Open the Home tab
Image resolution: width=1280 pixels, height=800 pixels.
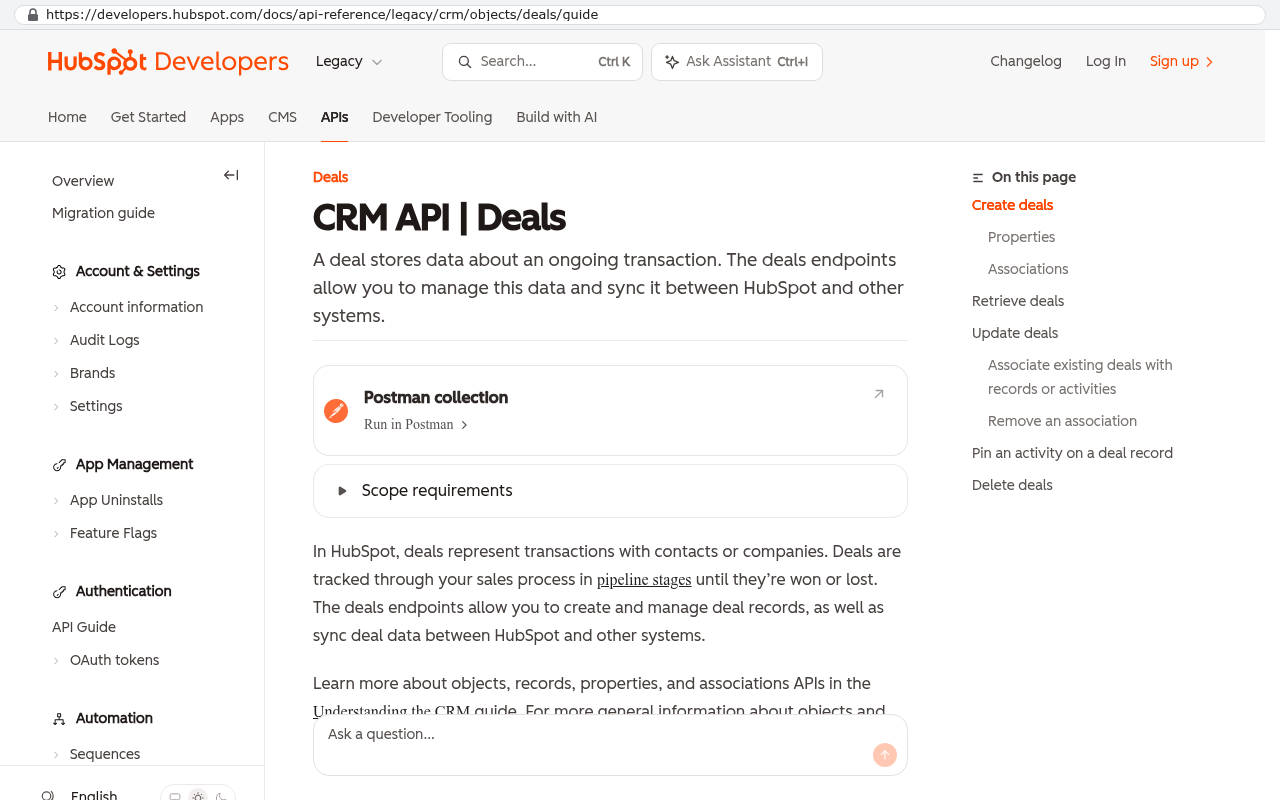[67, 117]
